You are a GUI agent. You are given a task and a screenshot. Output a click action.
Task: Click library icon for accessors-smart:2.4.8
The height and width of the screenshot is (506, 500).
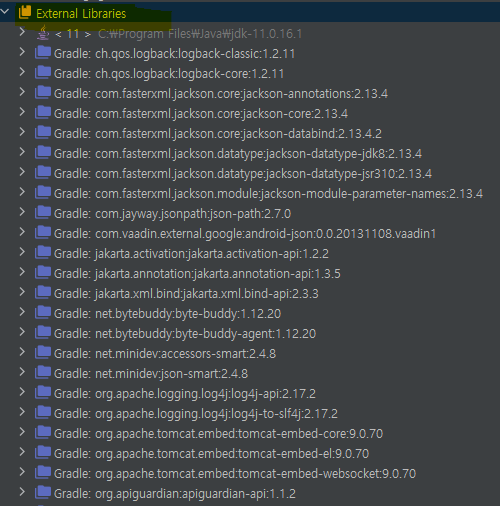[x=43, y=352]
